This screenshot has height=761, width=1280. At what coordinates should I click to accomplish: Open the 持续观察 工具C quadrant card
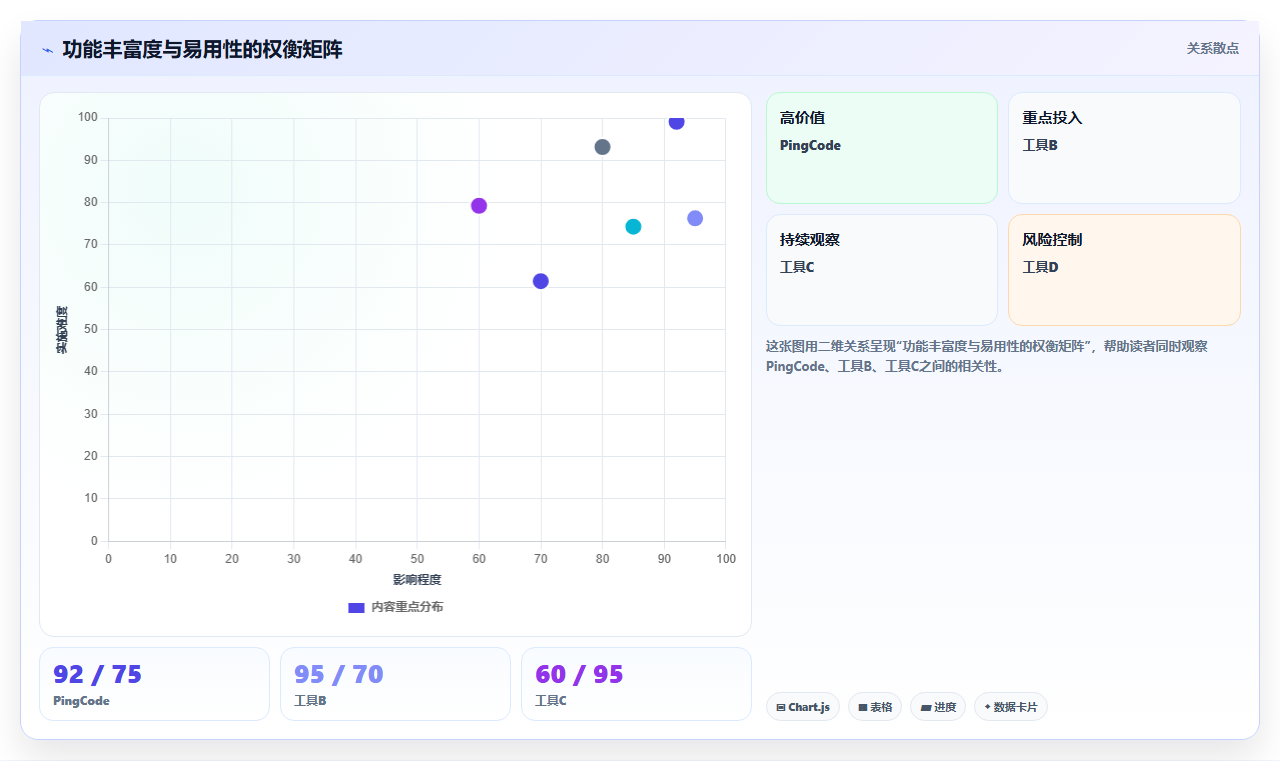882,270
